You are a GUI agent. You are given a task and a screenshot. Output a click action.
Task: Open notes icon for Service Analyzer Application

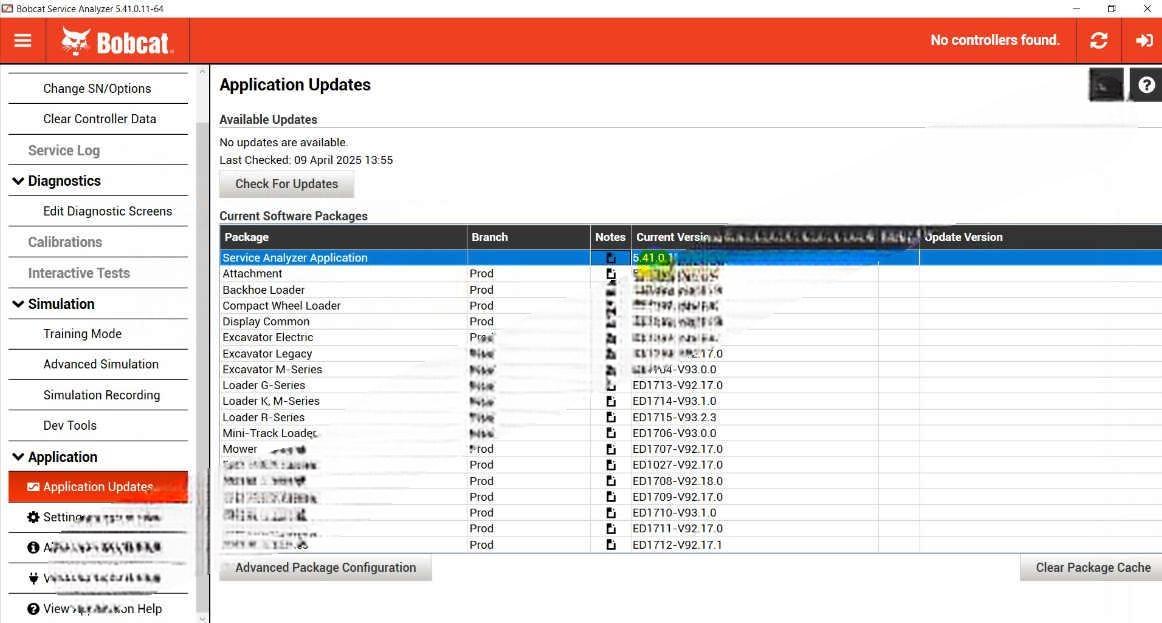click(x=611, y=258)
